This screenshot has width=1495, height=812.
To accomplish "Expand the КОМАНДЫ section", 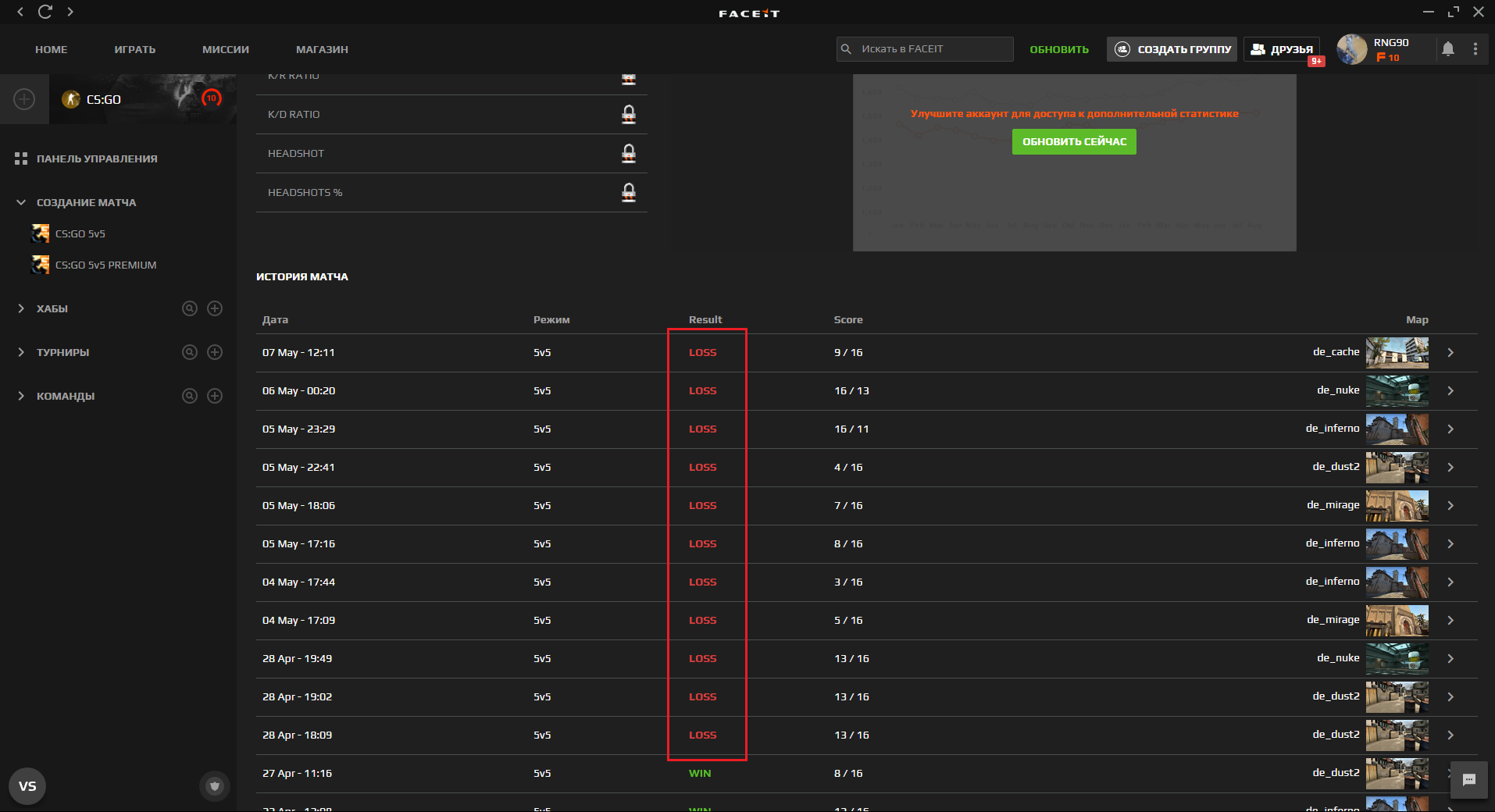I will 21,396.
